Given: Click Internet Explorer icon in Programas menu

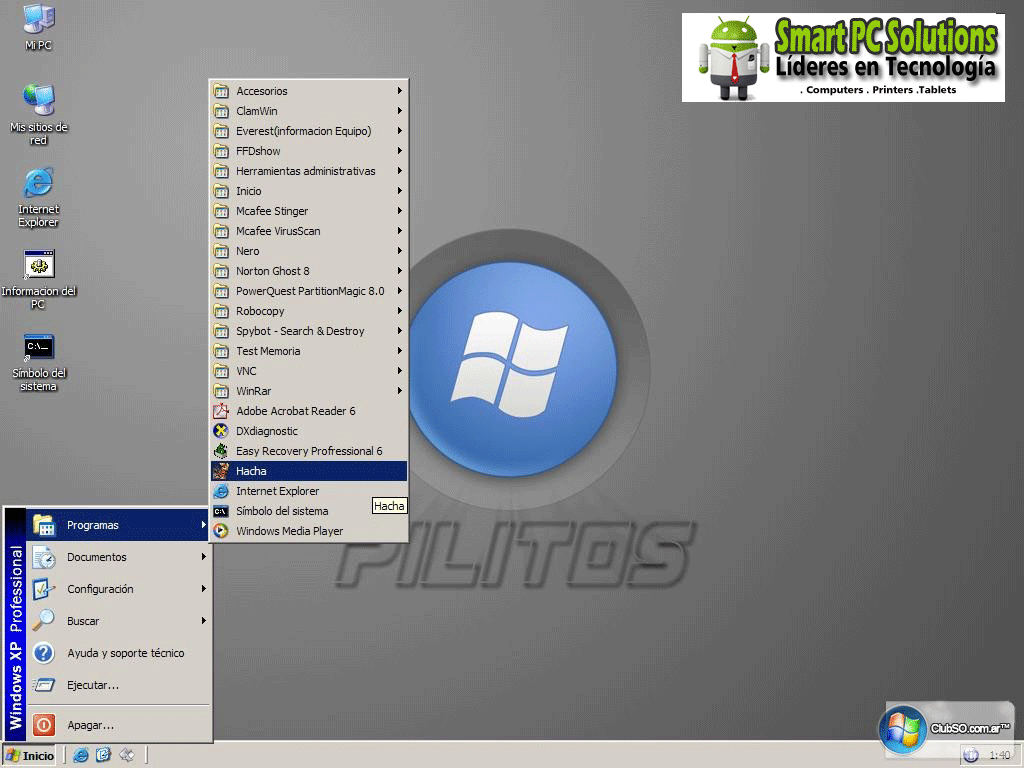Looking at the screenshot, I should coord(221,491).
